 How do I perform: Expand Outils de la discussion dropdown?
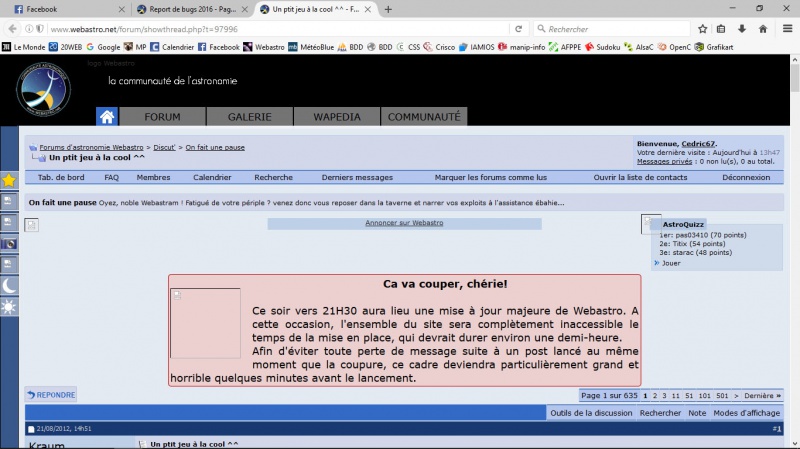(591, 413)
